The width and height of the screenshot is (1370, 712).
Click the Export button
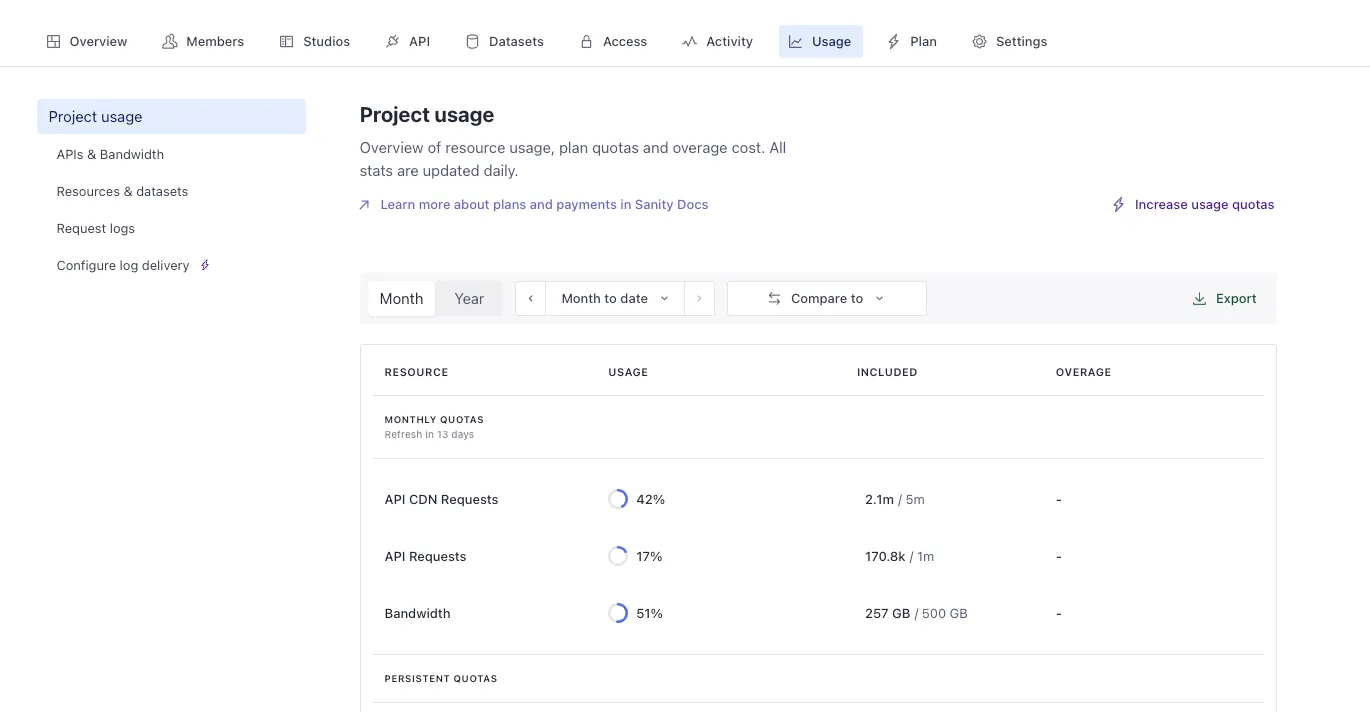point(1225,299)
